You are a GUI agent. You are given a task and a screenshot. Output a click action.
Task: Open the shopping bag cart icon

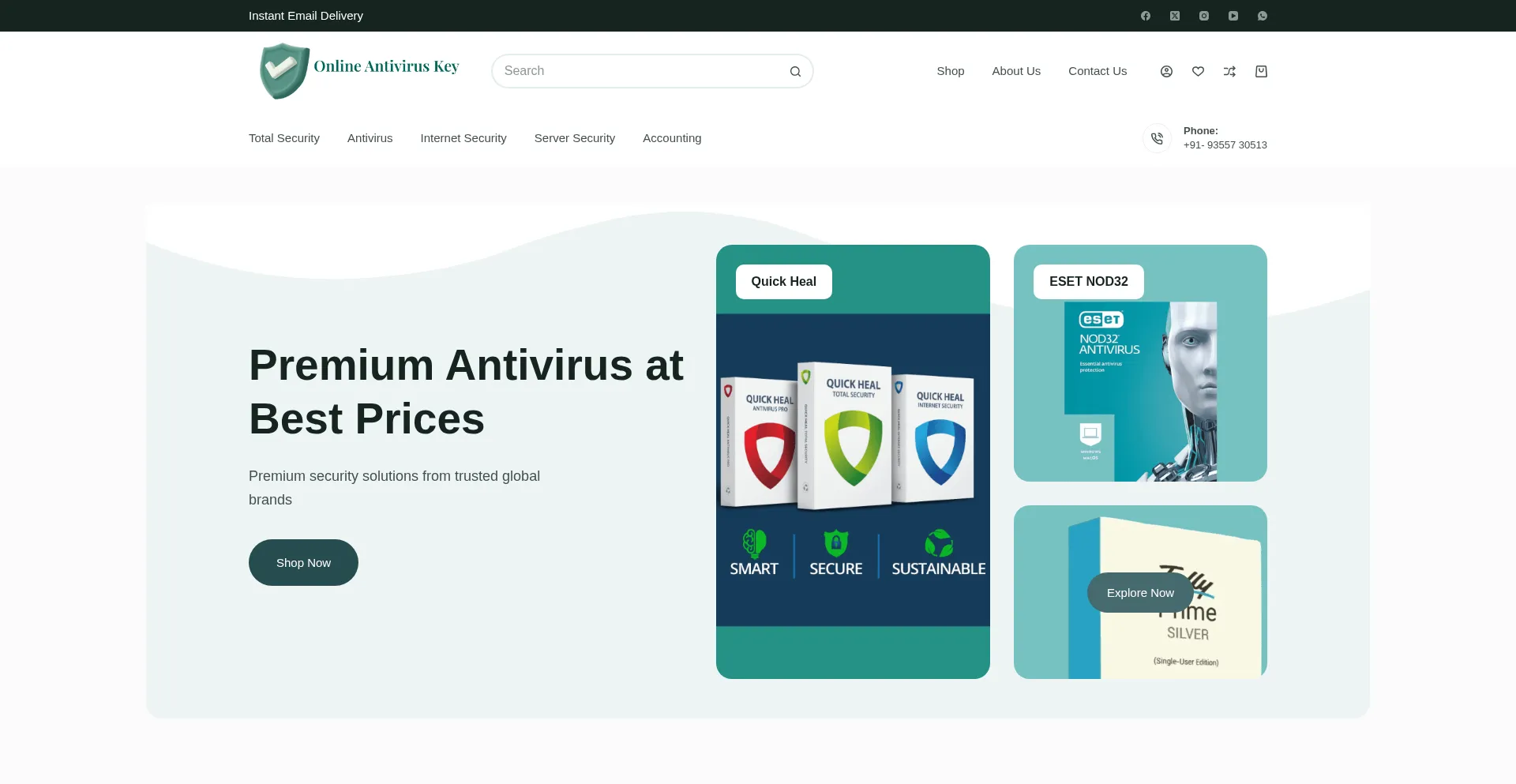click(1261, 71)
